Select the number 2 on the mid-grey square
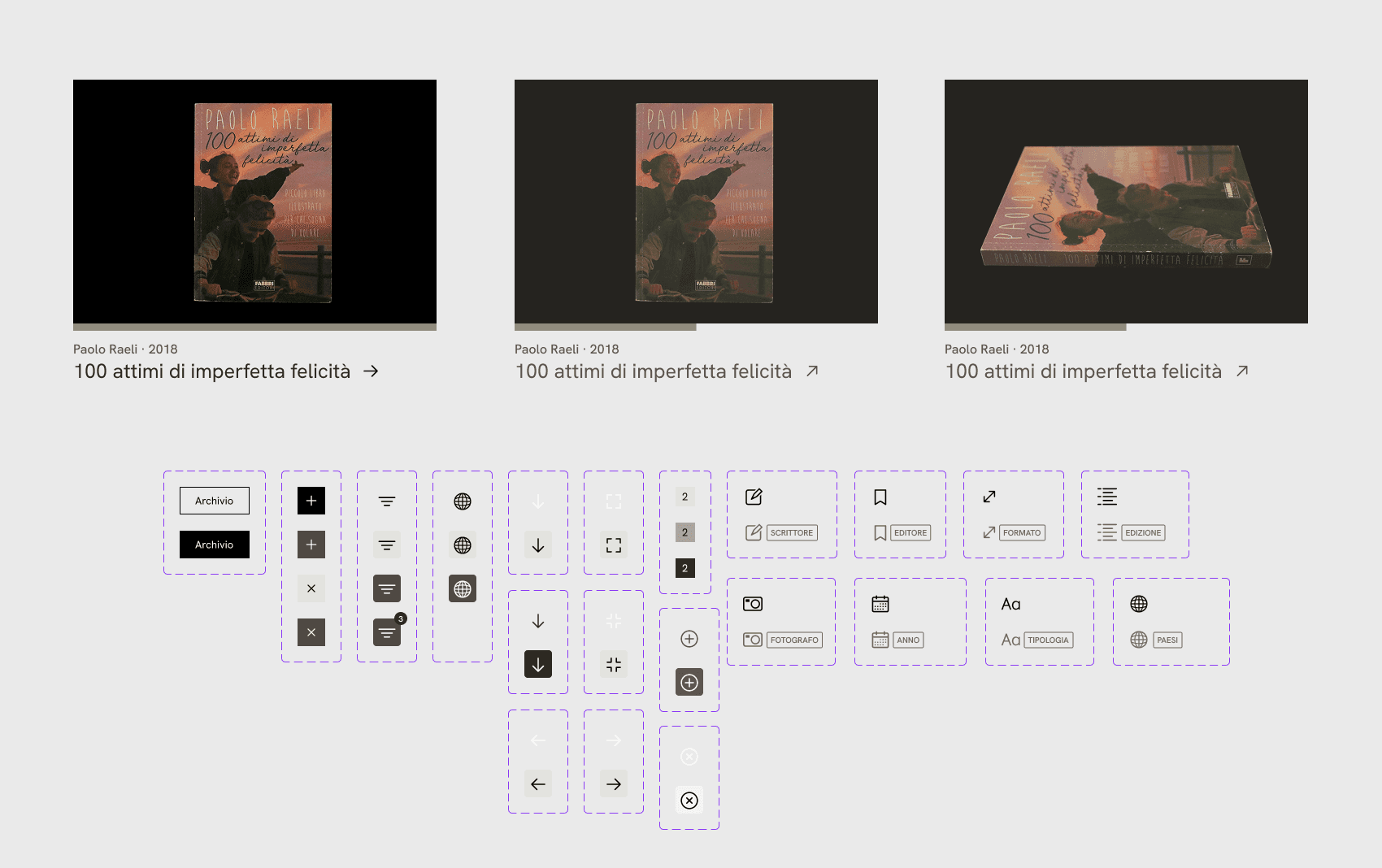 click(685, 532)
